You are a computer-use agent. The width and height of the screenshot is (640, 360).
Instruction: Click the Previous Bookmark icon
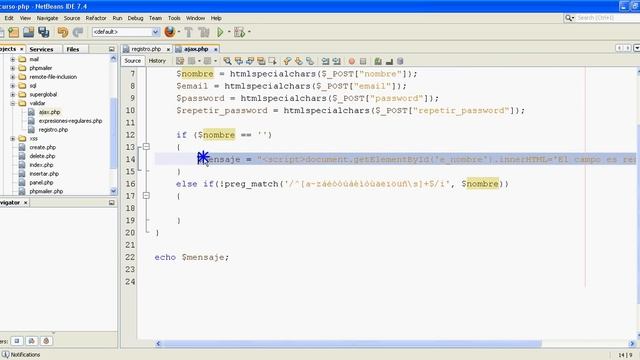pos(287,61)
